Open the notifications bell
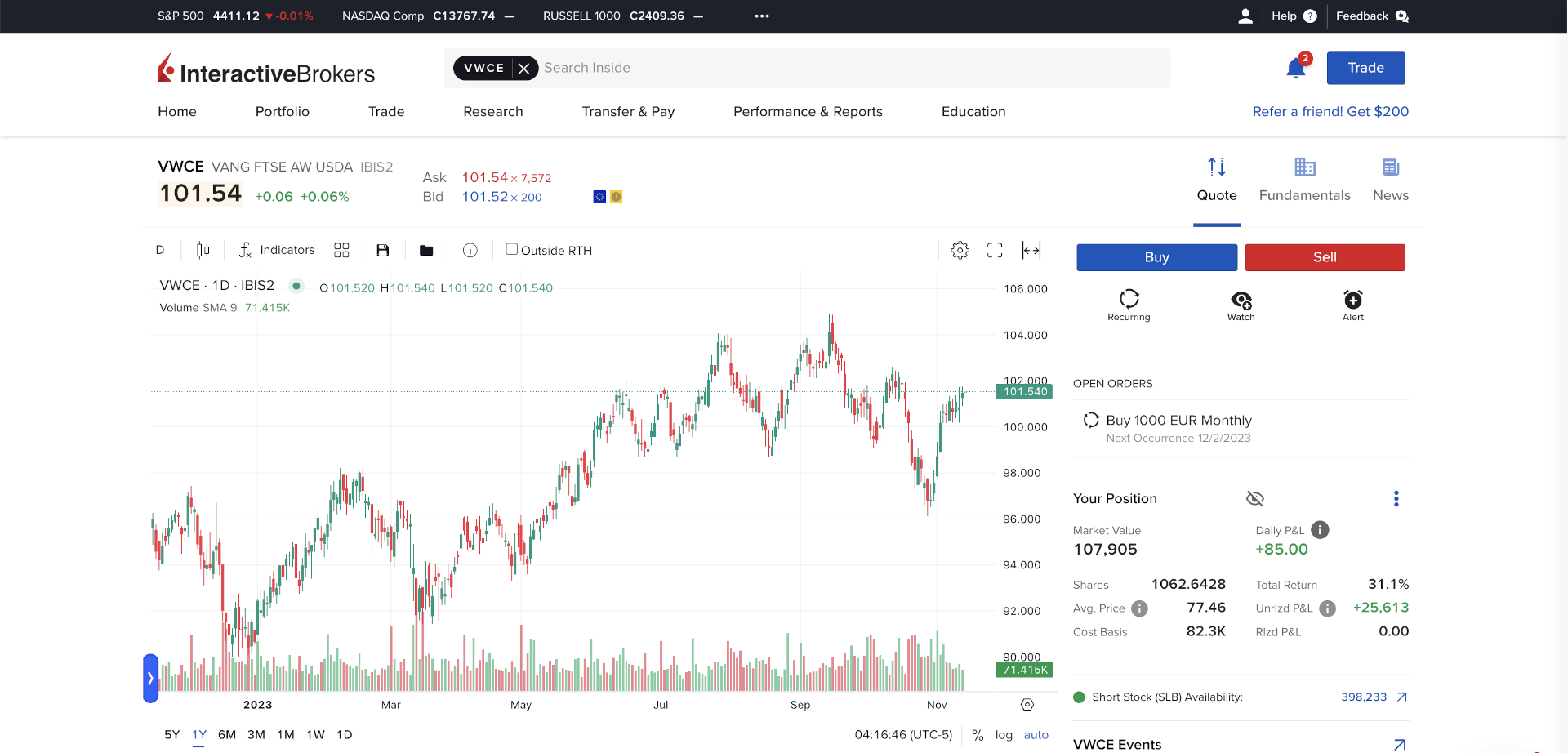This screenshot has width=1568, height=753. [1295, 68]
